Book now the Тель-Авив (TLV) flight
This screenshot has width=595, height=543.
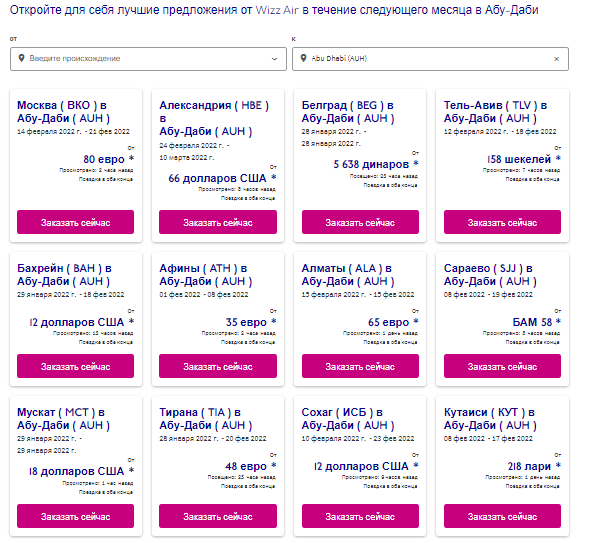click(502, 222)
